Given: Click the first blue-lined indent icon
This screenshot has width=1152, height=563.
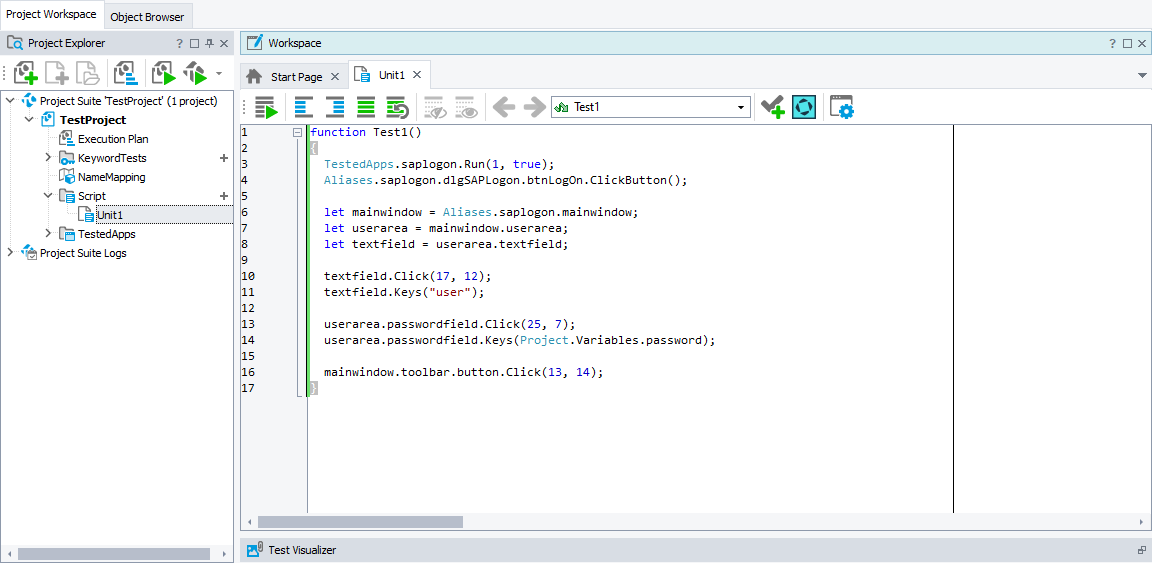Looking at the screenshot, I should coord(304,107).
